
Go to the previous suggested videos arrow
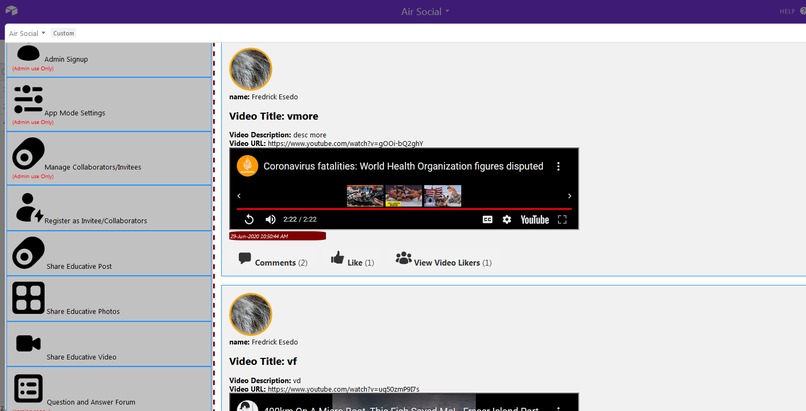(239, 196)
